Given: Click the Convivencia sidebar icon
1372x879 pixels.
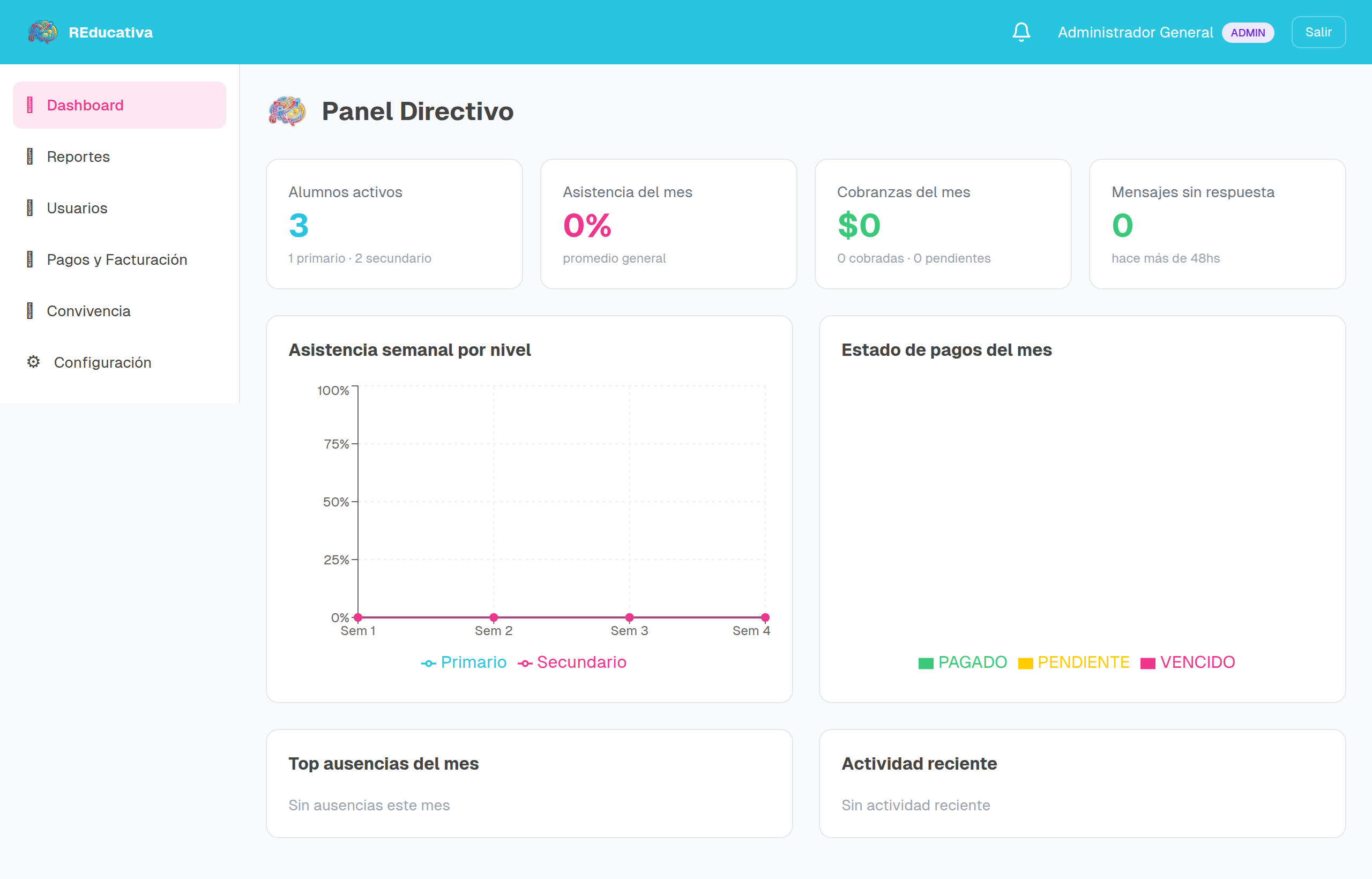Looking at the screenshot, I should pos(29,310).
